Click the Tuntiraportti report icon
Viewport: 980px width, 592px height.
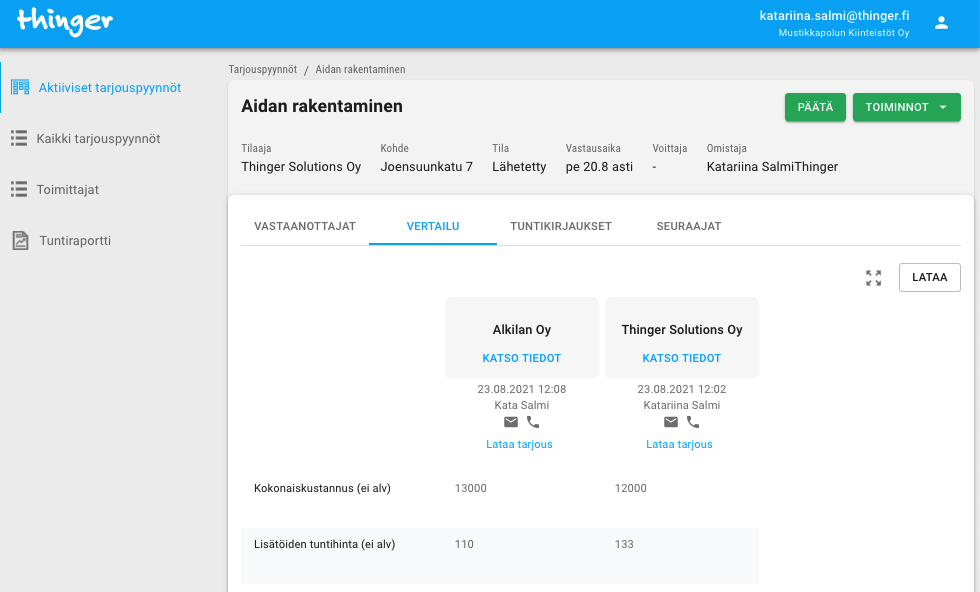coord(21,240)
